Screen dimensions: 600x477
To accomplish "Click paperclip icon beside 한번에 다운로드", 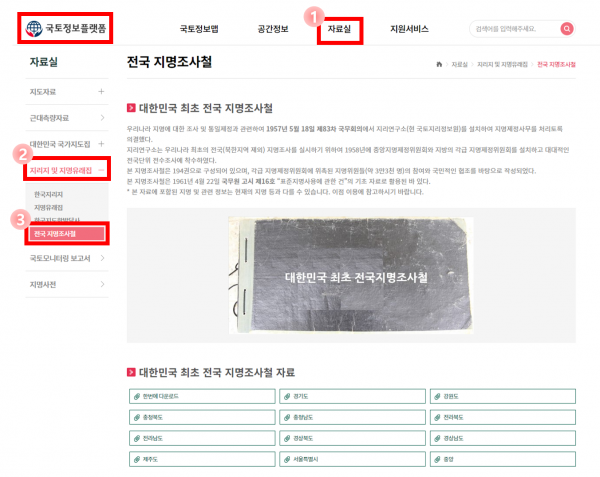I will (137, 397).
